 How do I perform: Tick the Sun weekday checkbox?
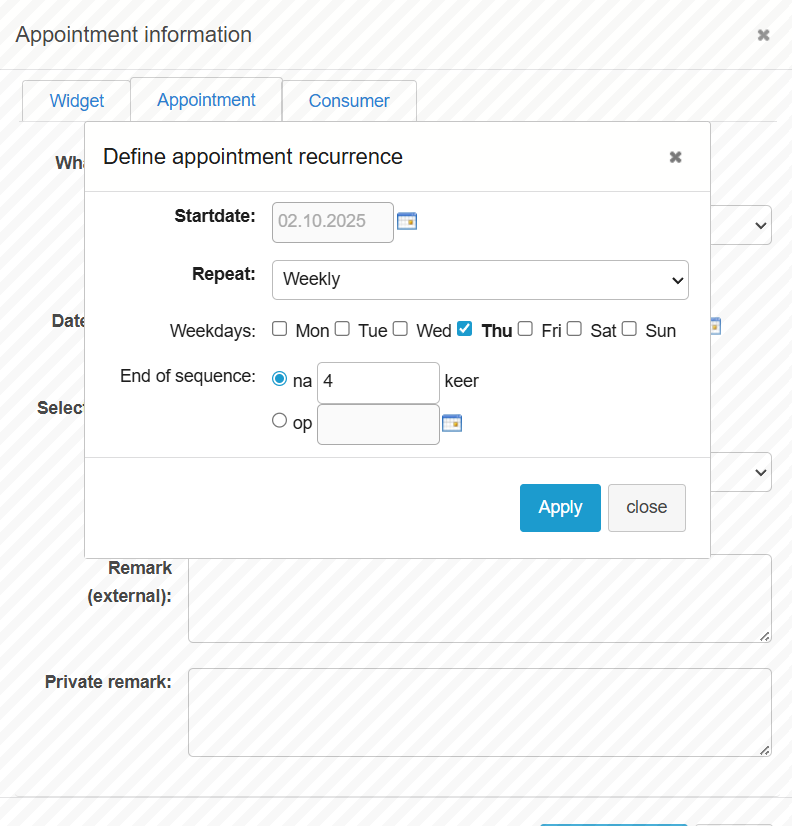[x=629, y=329]
